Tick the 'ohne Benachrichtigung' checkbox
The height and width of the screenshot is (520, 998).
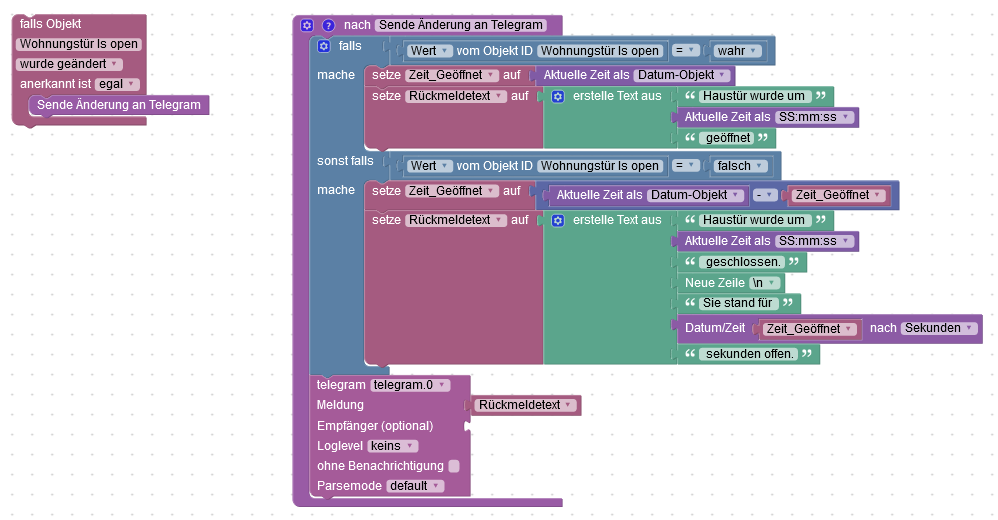pyautogui.click(x=454, y=466)
